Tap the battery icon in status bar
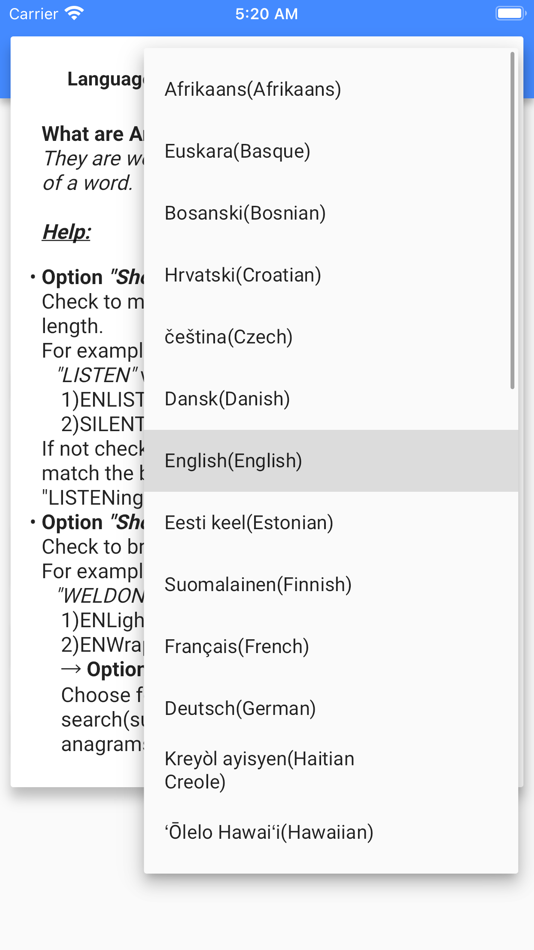534x950 pixels. click(510, 13)
